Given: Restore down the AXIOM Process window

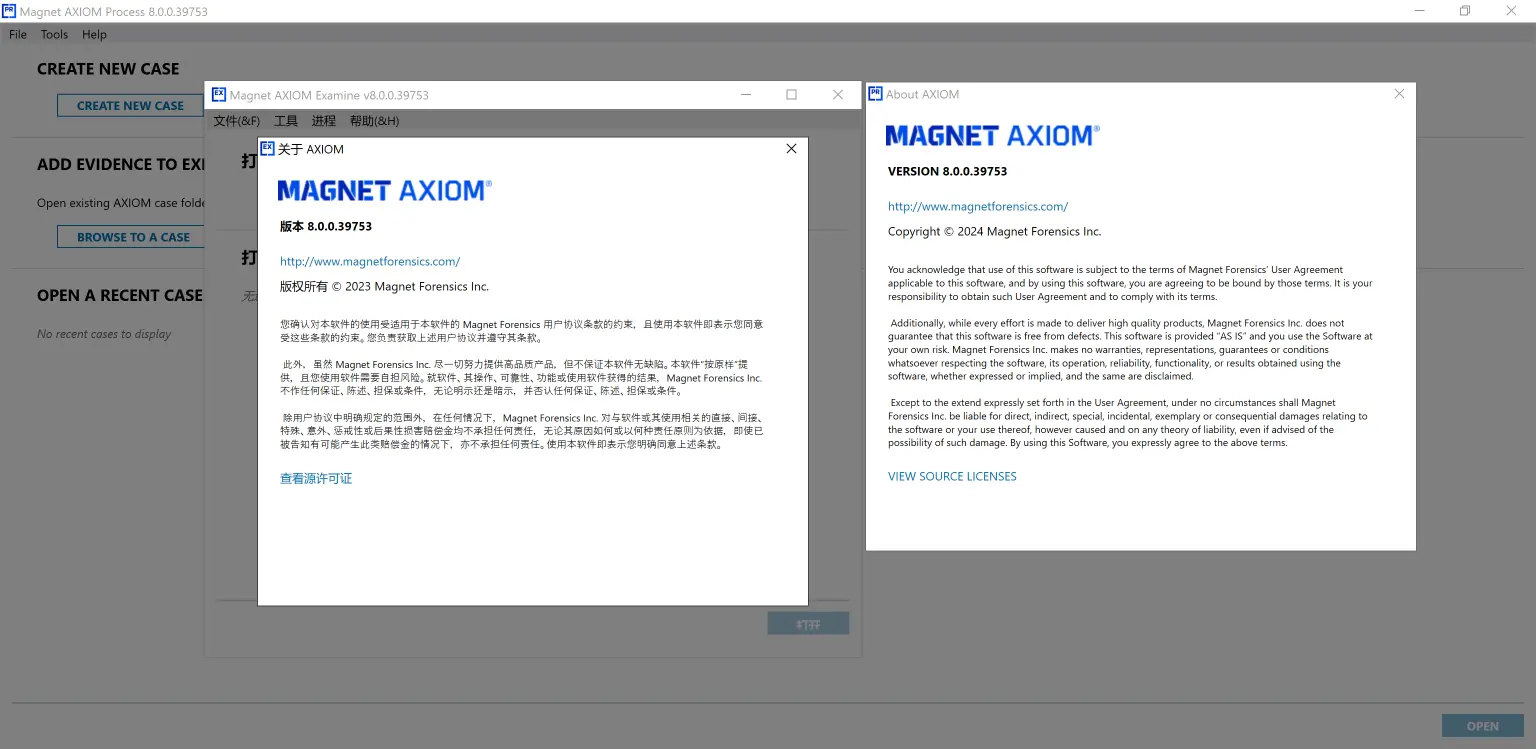Looking at the screenshot, I should (1465, 11).
